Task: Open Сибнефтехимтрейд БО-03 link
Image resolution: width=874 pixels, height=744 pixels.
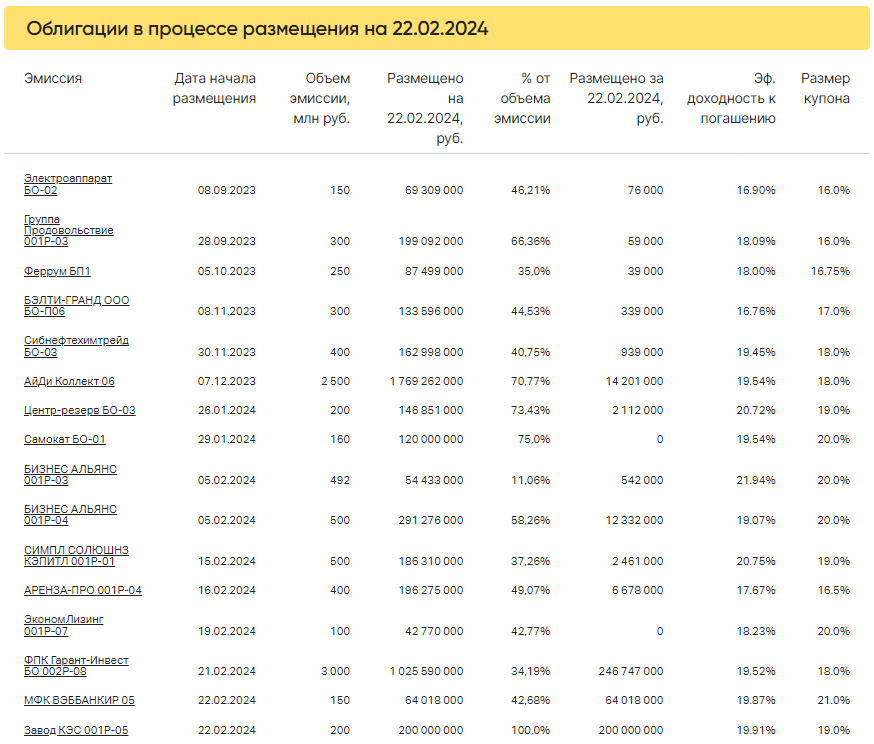Action: [x=76, y=346]
